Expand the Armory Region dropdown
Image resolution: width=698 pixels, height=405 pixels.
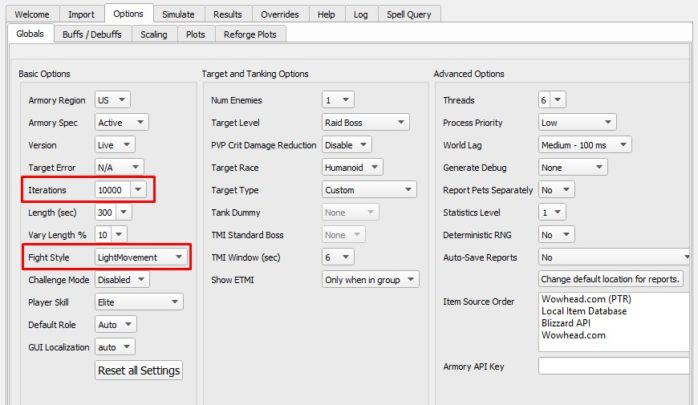(x=112, y=100)
